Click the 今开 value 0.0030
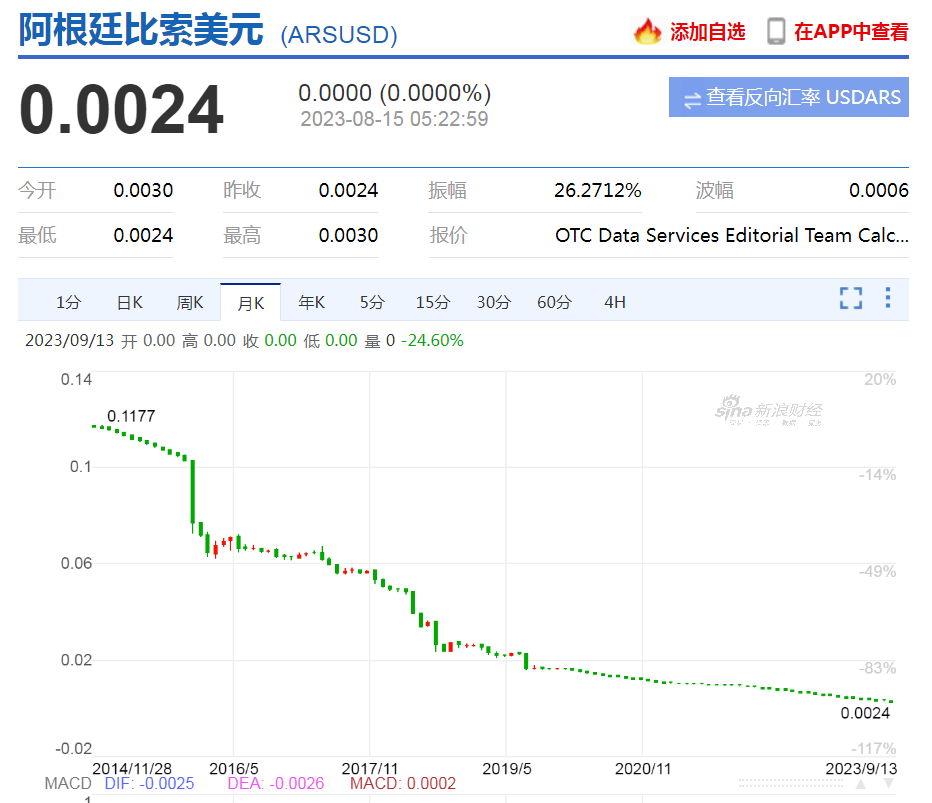932x803 pixels. (x=143, y=190)
